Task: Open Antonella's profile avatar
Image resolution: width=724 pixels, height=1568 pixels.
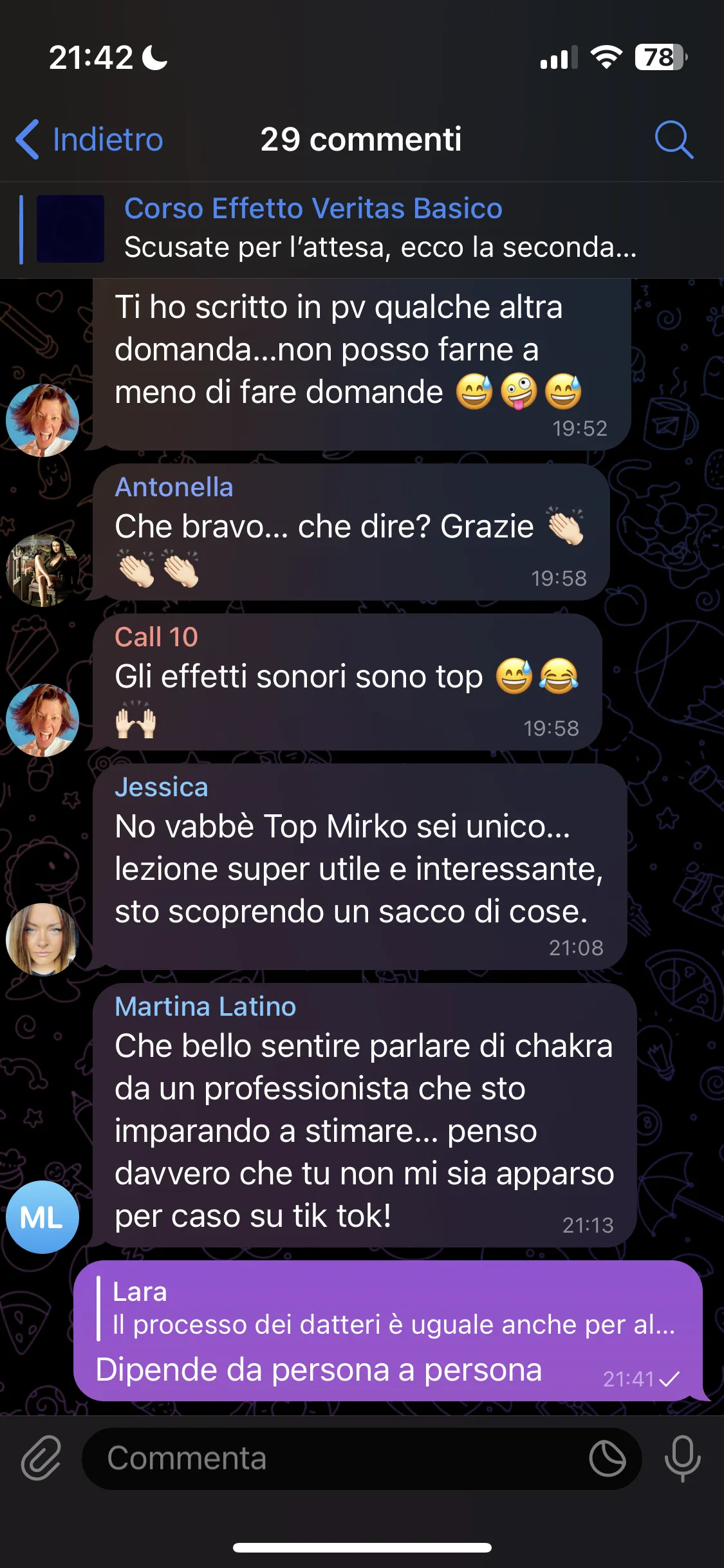Action: pyautogui.click(x=42, y=570)
